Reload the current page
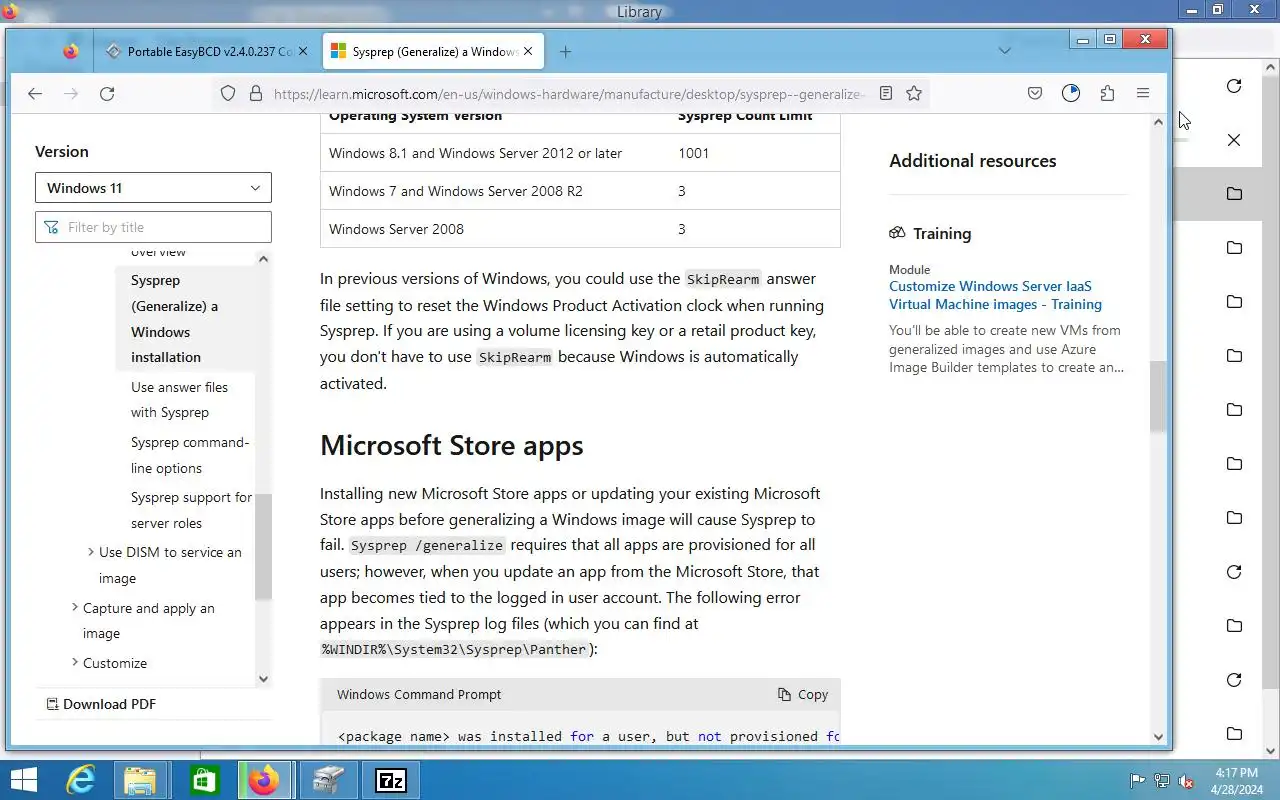 coord(107,93)
